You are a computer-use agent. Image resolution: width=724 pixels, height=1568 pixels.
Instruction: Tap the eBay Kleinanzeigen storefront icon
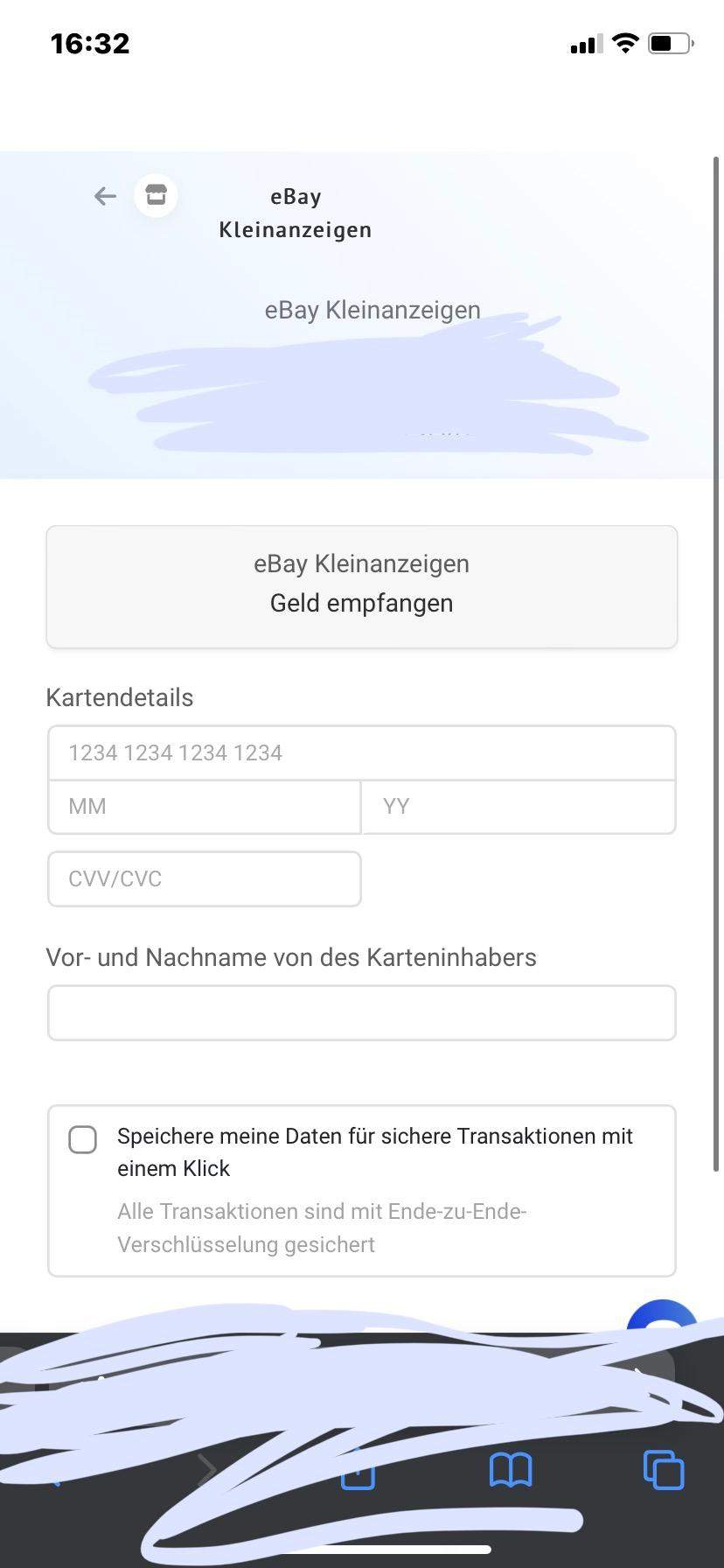coord(156,195)
